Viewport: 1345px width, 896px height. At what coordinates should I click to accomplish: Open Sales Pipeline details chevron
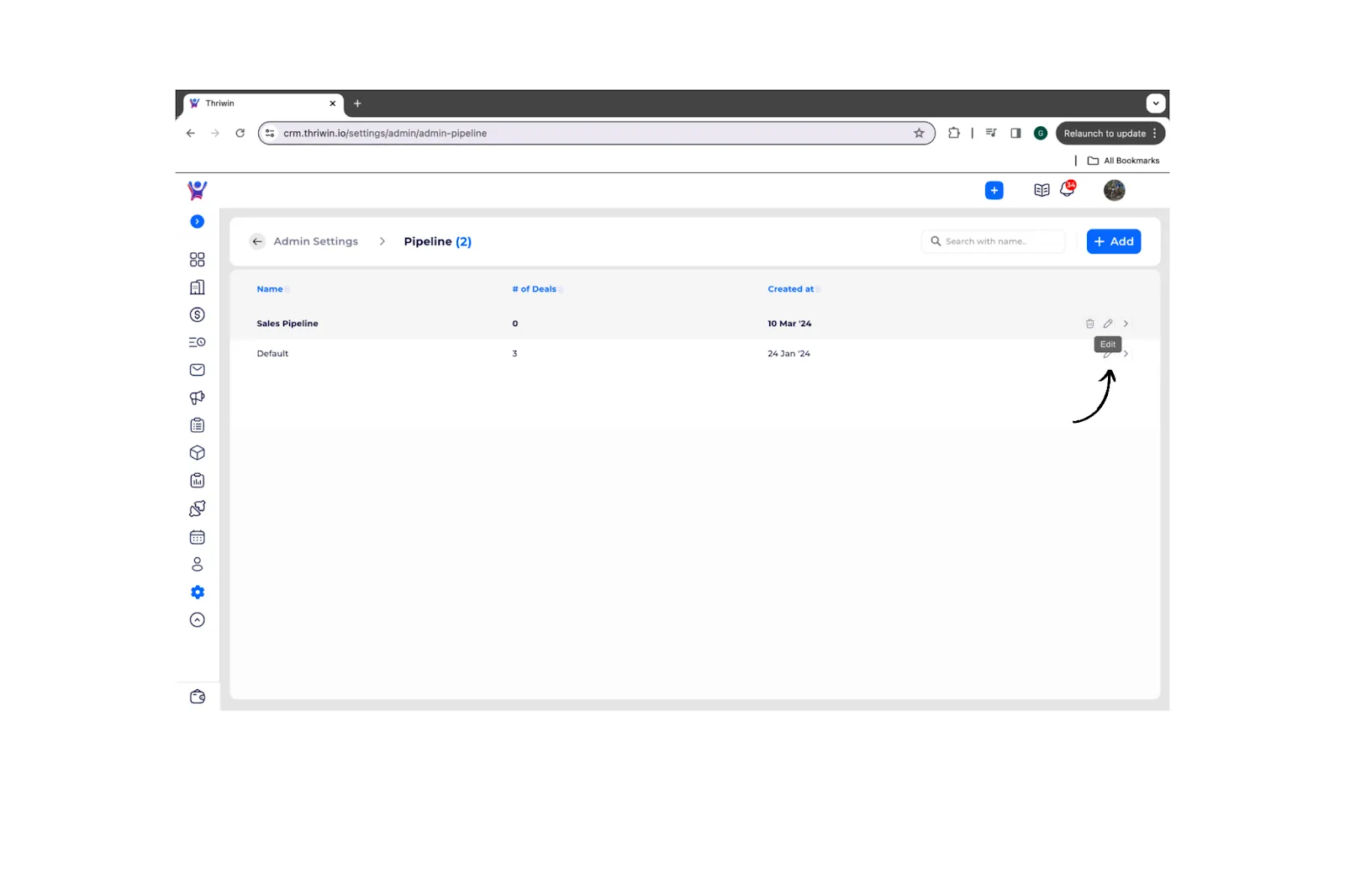point(1126,324)
